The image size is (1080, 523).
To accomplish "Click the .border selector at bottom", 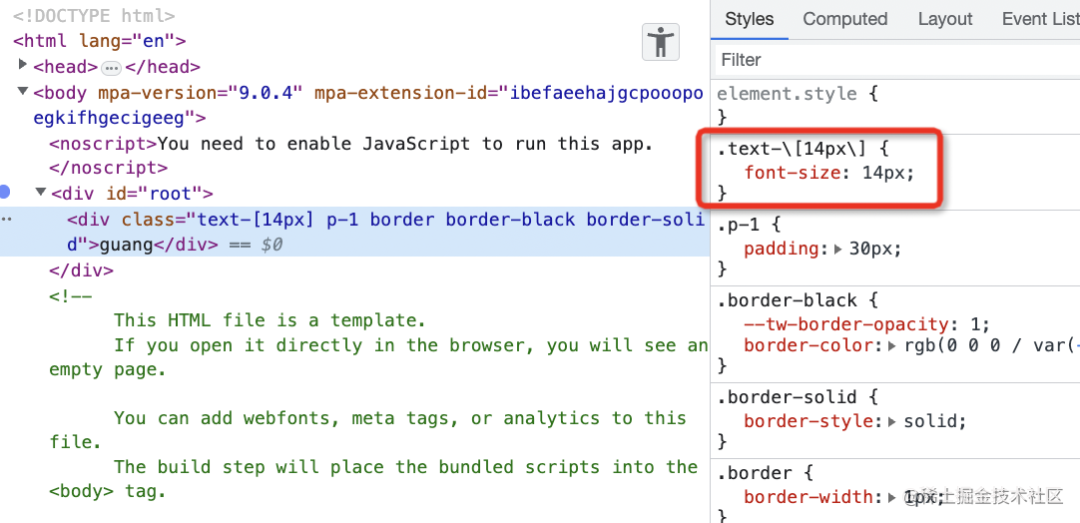I will (x=754, y=473).
